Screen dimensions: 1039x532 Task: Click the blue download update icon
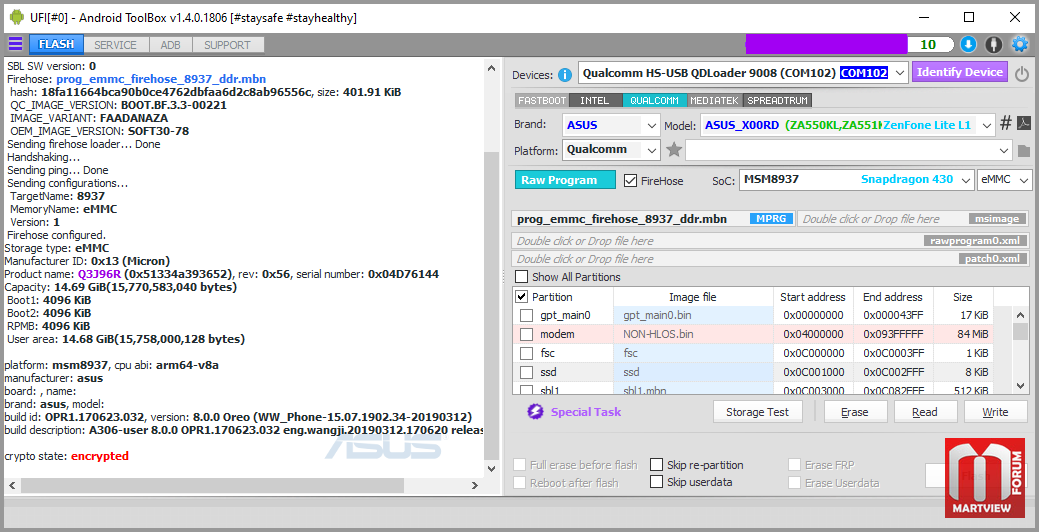(x=968, y=44)
